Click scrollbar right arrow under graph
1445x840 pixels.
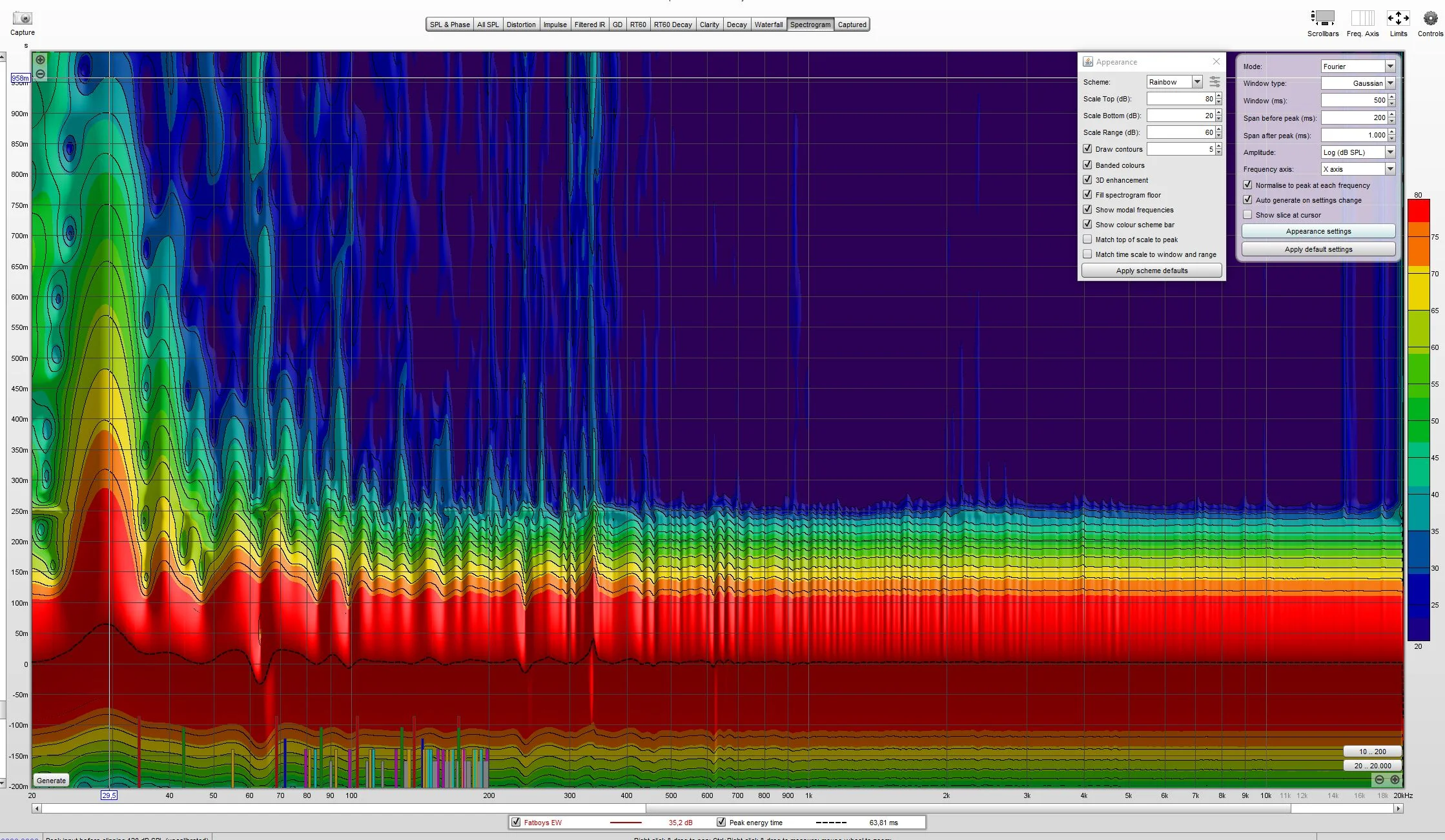click(1399, 808)
